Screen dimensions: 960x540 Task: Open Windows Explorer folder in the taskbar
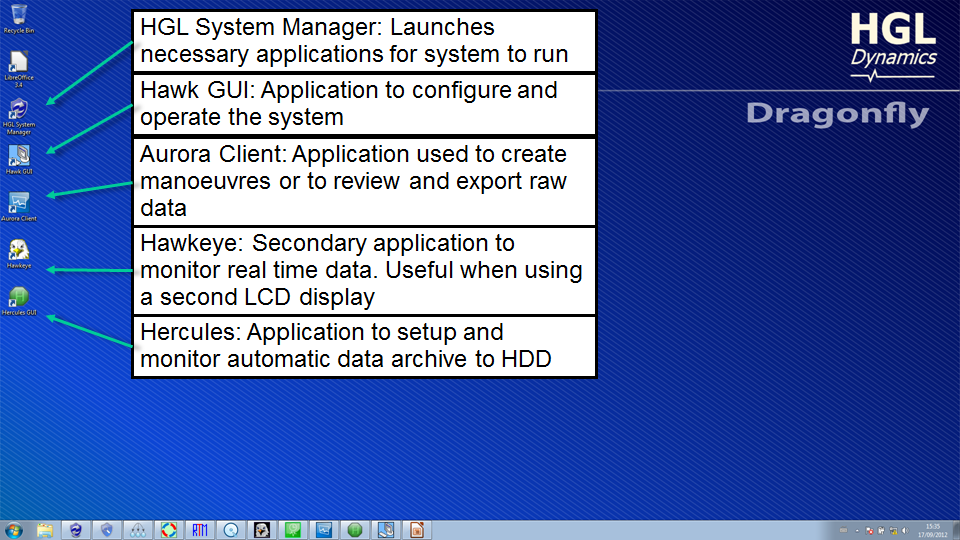click(45, 530)
